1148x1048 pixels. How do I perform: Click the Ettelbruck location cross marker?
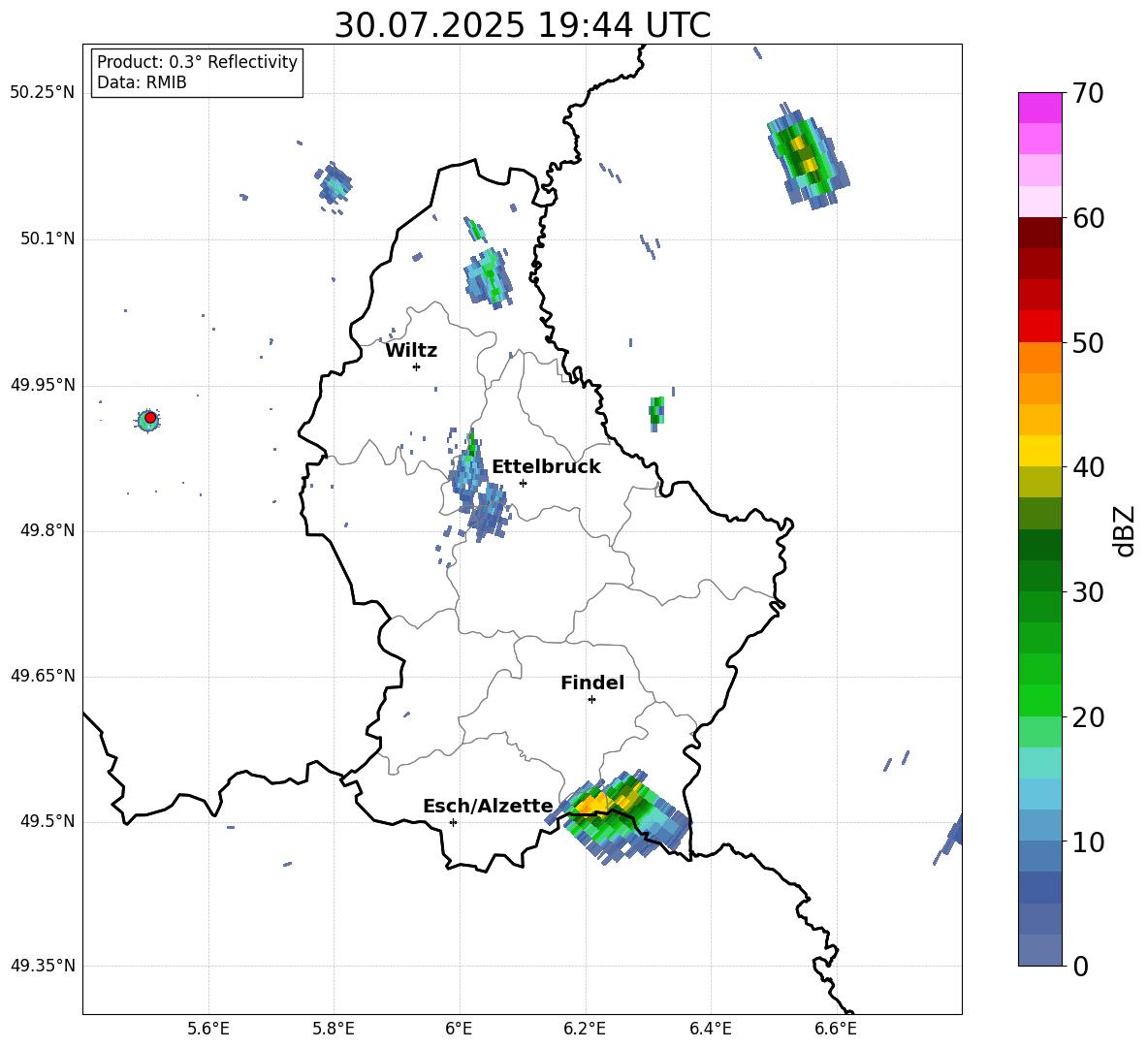click(x=523, y=483)
